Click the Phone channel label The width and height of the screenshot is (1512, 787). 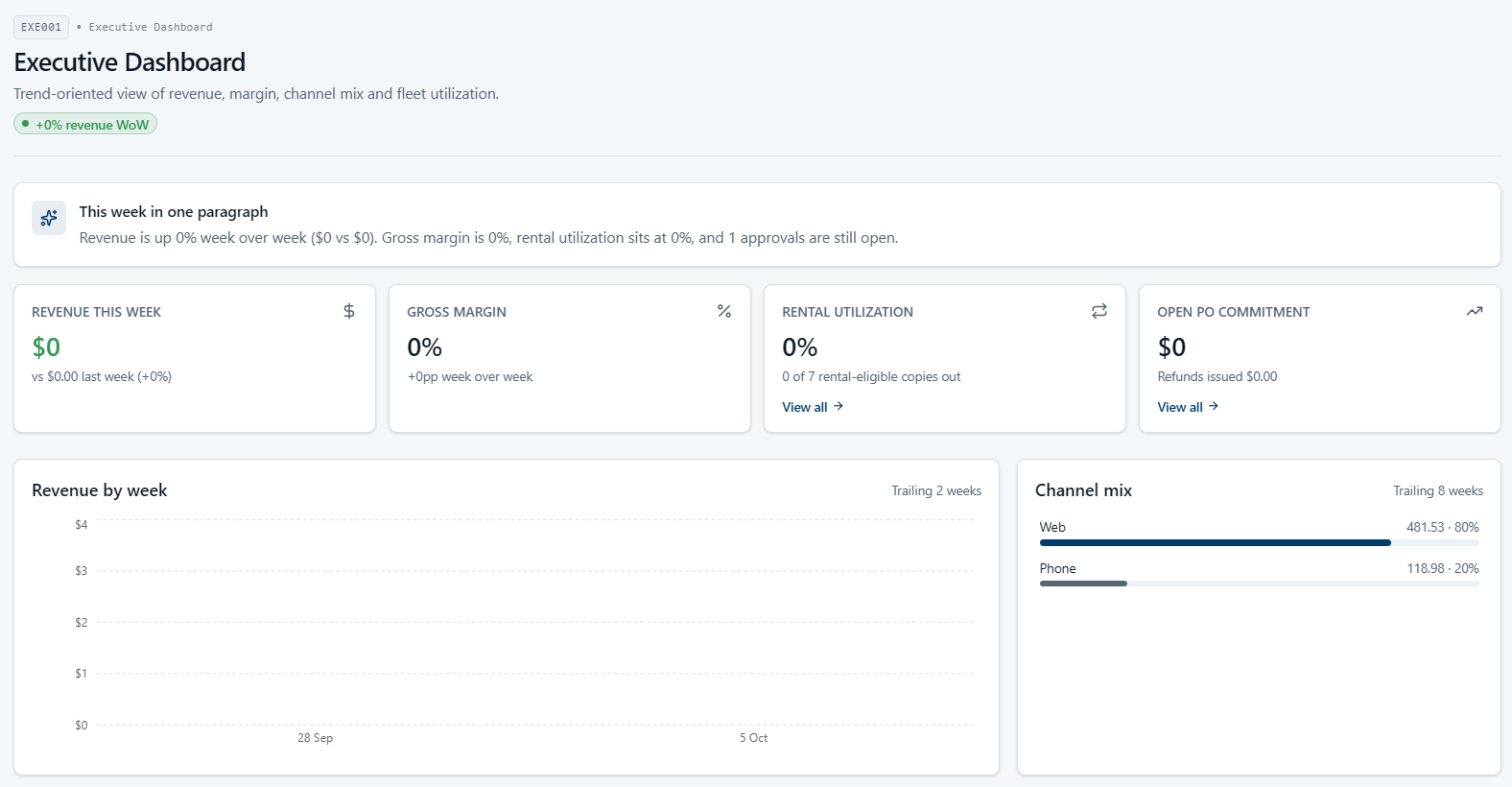pos(1057,568)
